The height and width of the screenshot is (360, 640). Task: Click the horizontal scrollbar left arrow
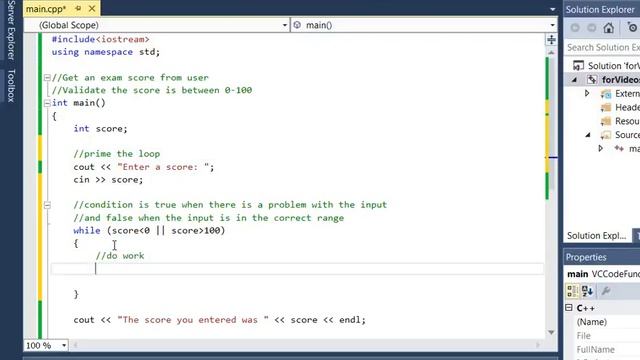pyautogui.click(x=75, y=345)
